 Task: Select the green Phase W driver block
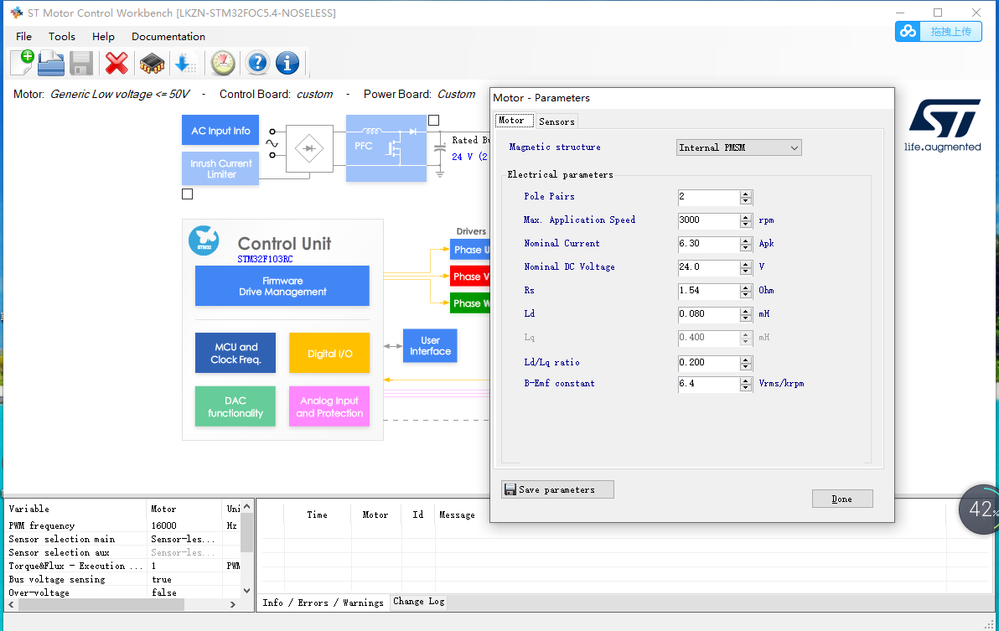470,303
